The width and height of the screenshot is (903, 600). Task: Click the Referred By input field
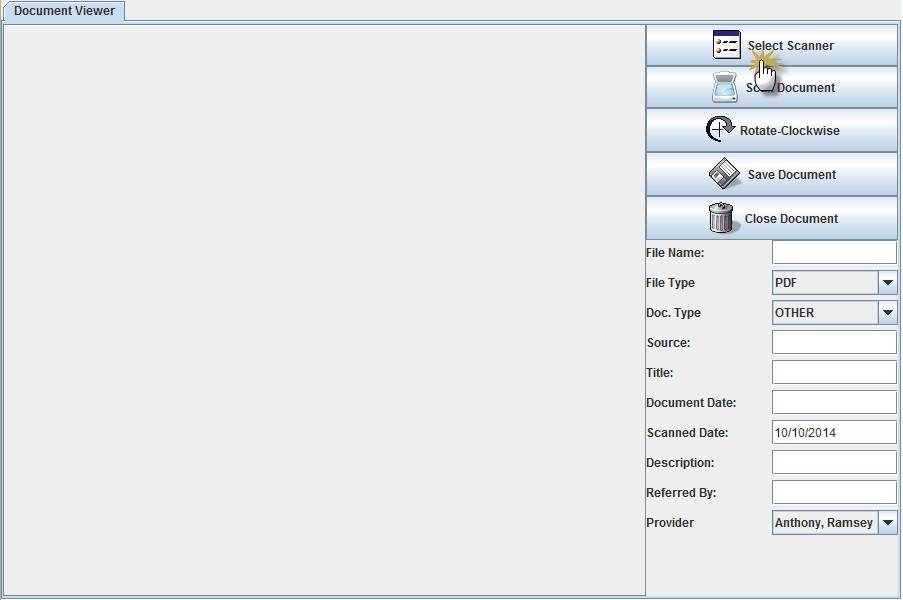(x=834, y=493)
